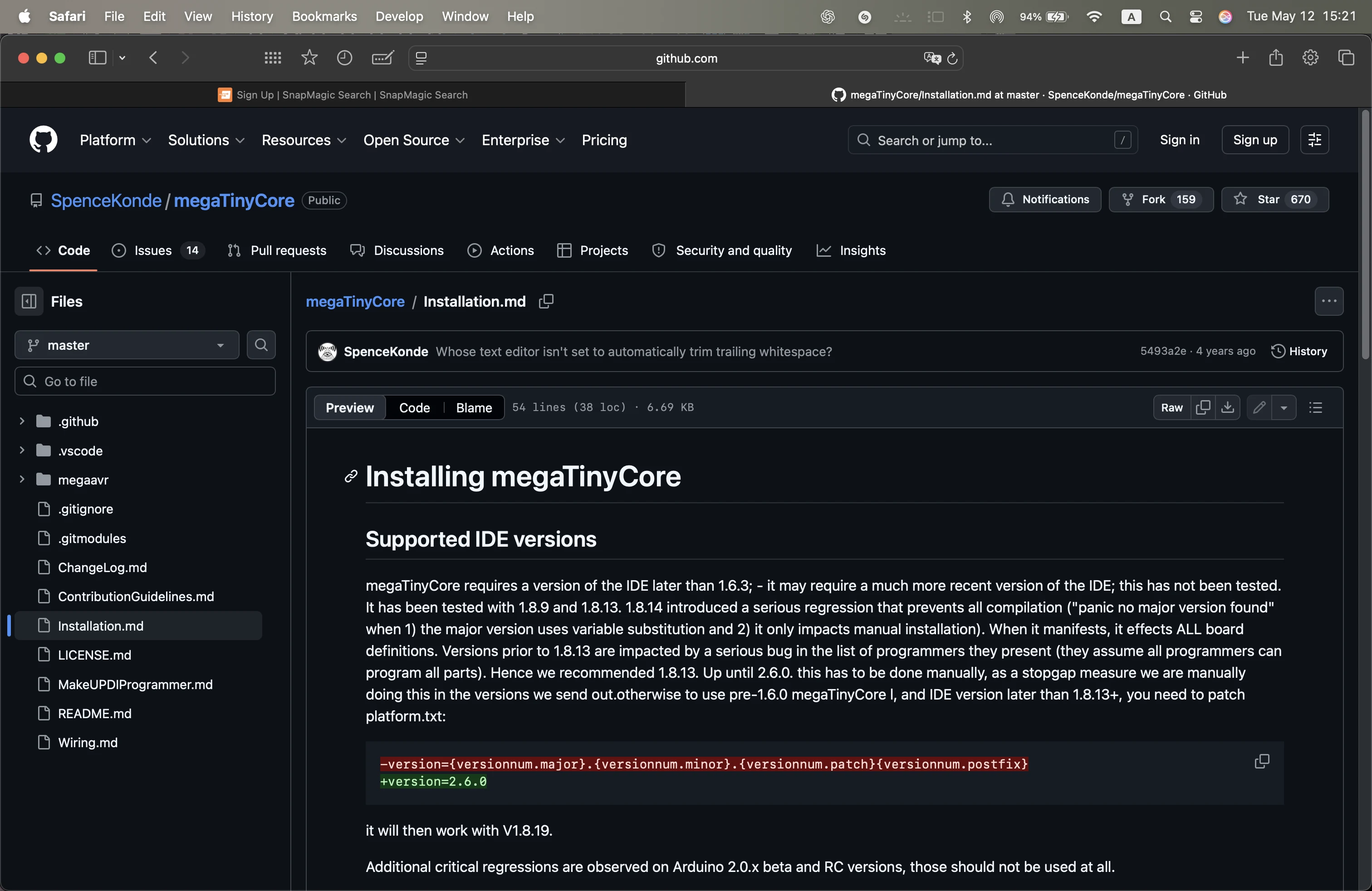
Task: Click the Go to file input
Action: pyautogui.click(x=145, y=382)
